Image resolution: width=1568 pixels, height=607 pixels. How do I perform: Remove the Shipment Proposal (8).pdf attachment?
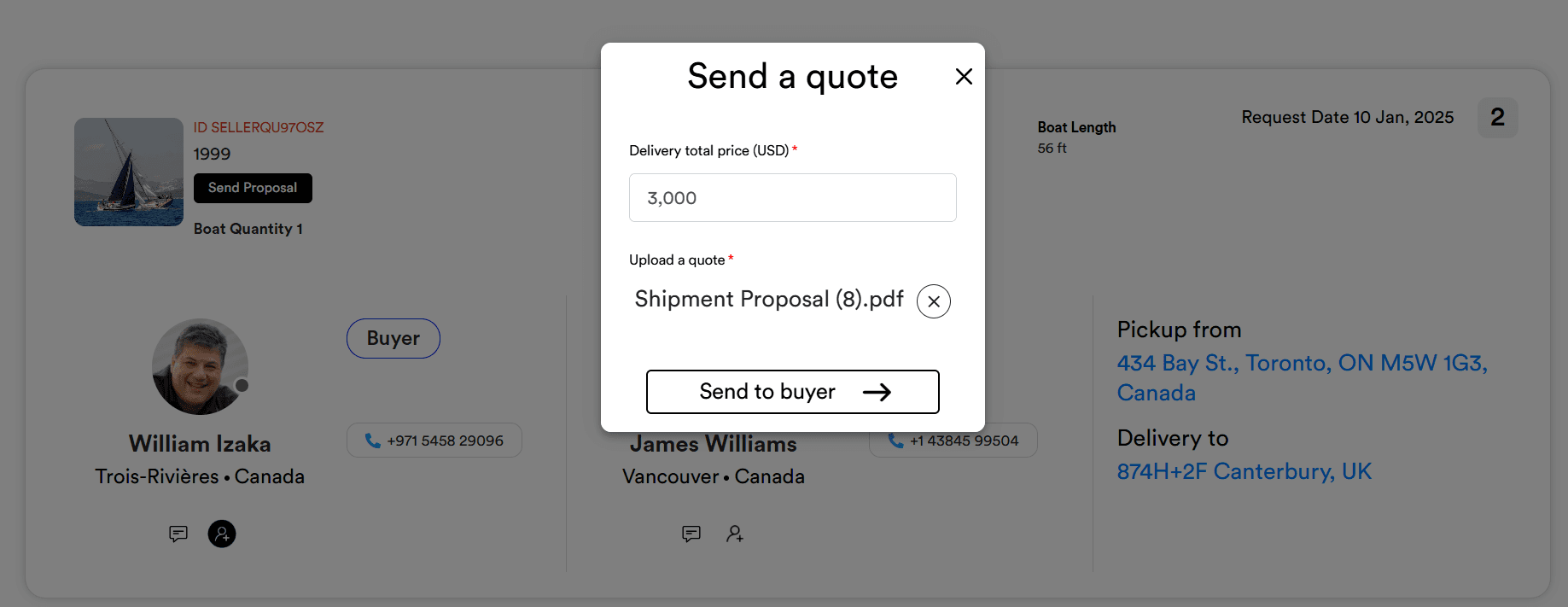[933, 301]
